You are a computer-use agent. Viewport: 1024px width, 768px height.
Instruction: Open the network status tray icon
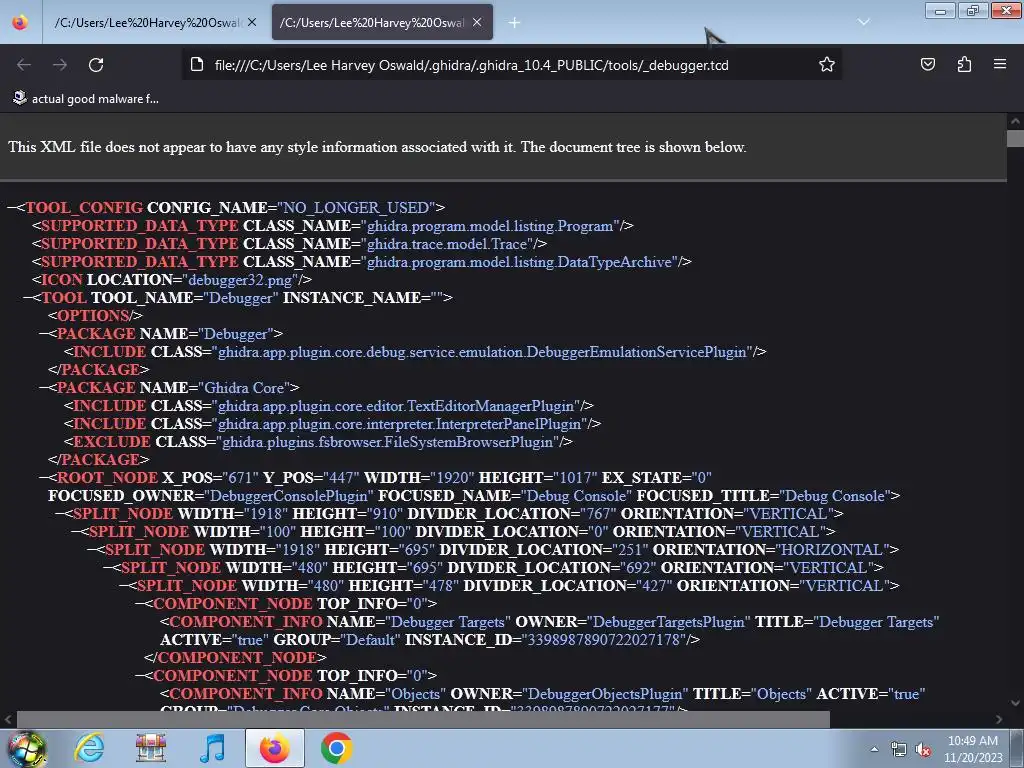tap(899, 750)
